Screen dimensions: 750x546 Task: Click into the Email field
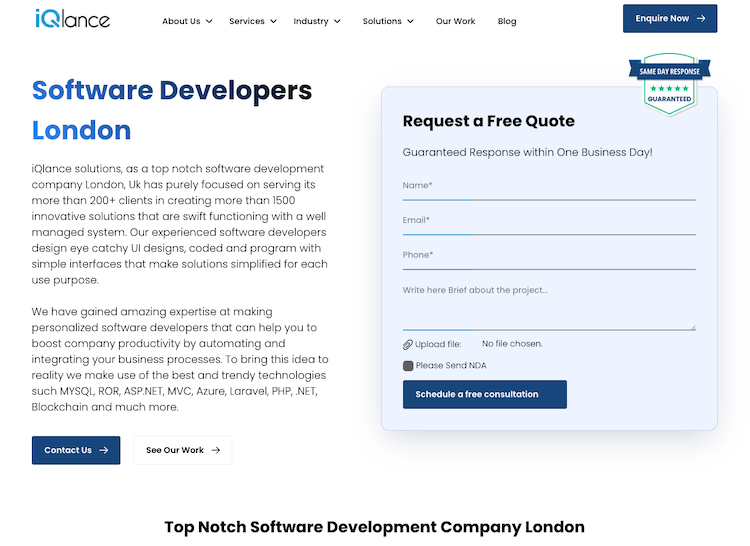pos(548,221)
